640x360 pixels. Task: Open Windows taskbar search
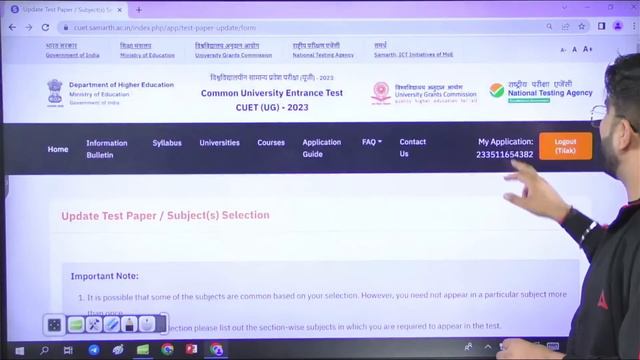click(x=44, y=350)
